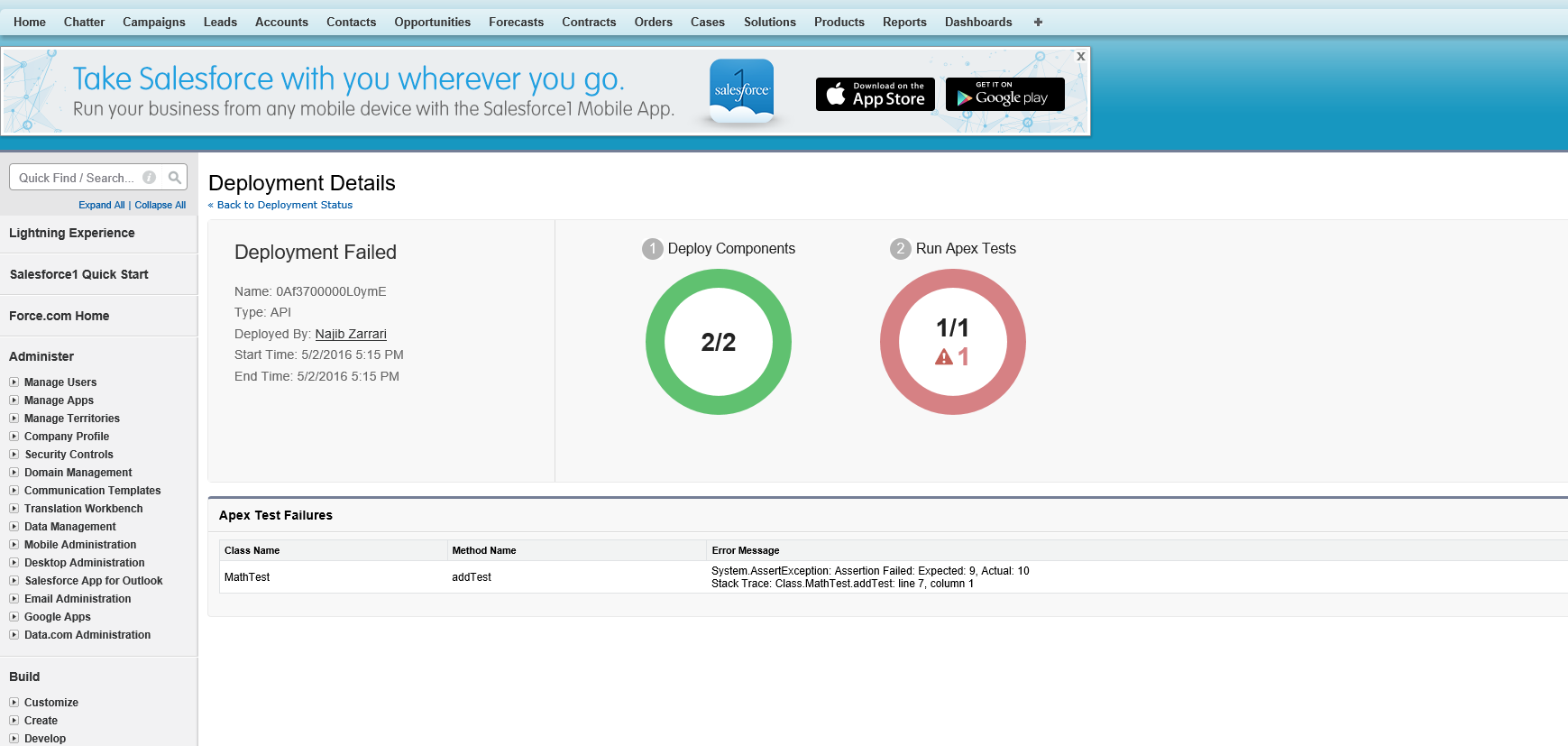Expand the Email Administration arrow
This screenshot has height=746, width=1568.
14,599
